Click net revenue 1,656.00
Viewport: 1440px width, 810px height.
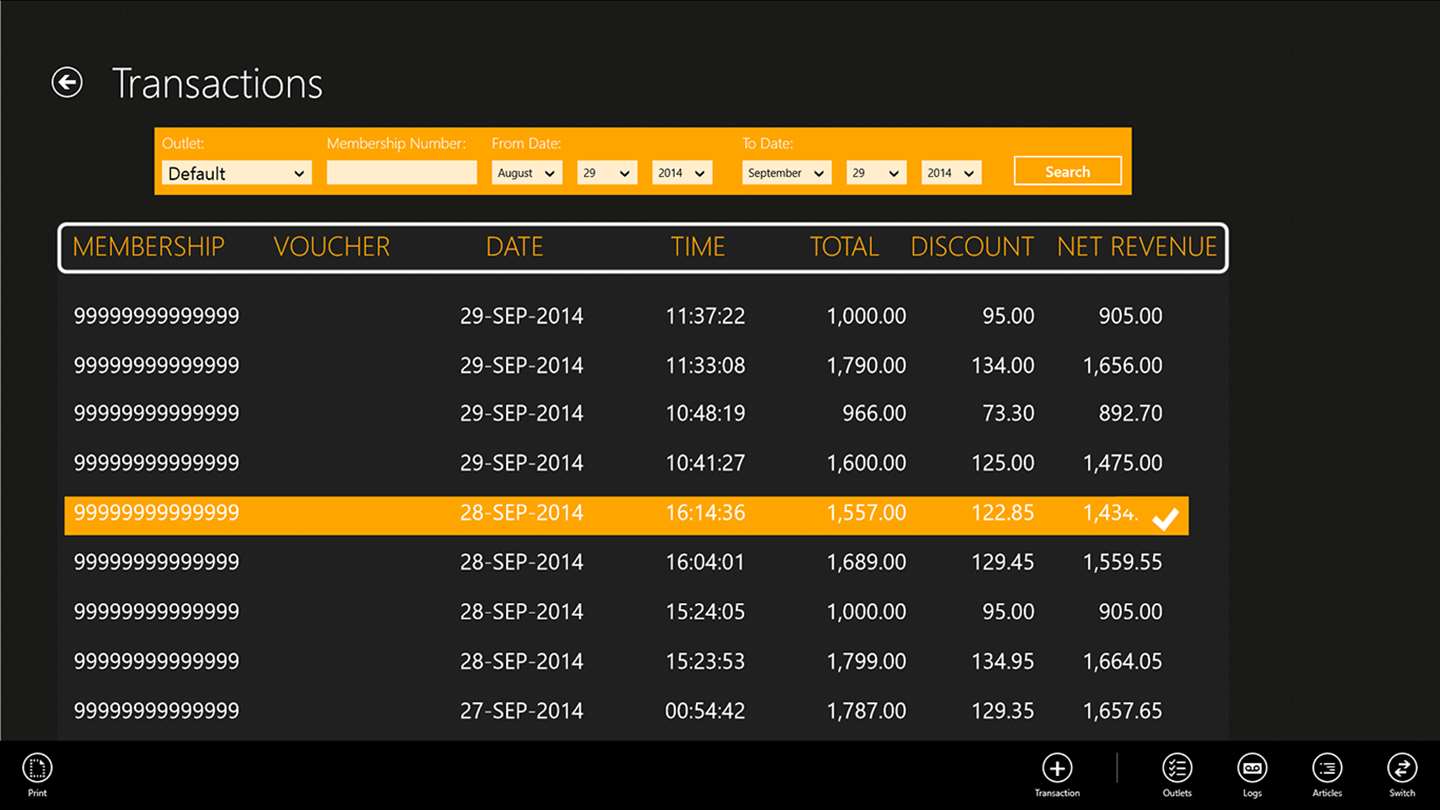(x=1122, y=366)
